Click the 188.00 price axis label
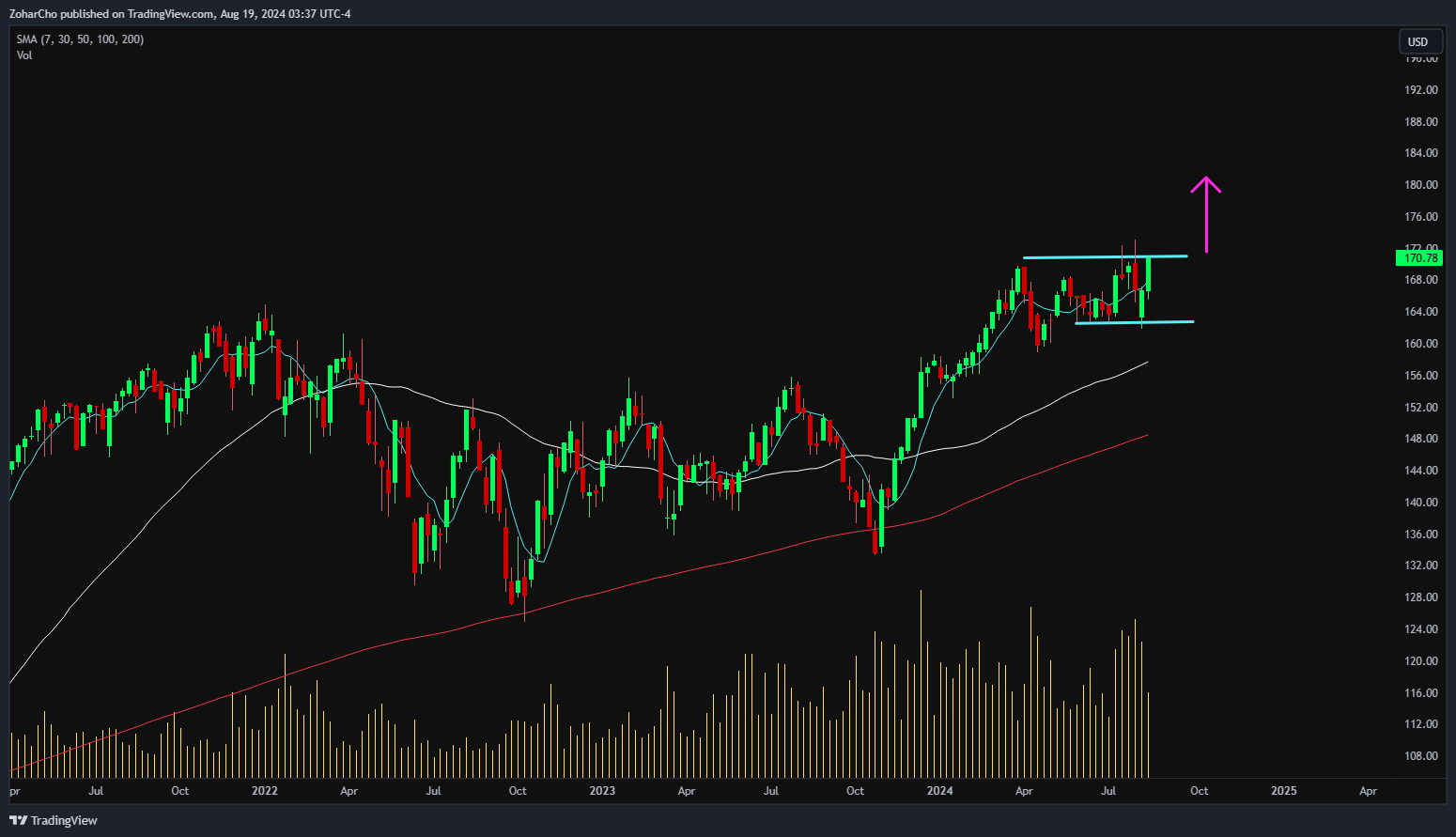 (1420, 122)
